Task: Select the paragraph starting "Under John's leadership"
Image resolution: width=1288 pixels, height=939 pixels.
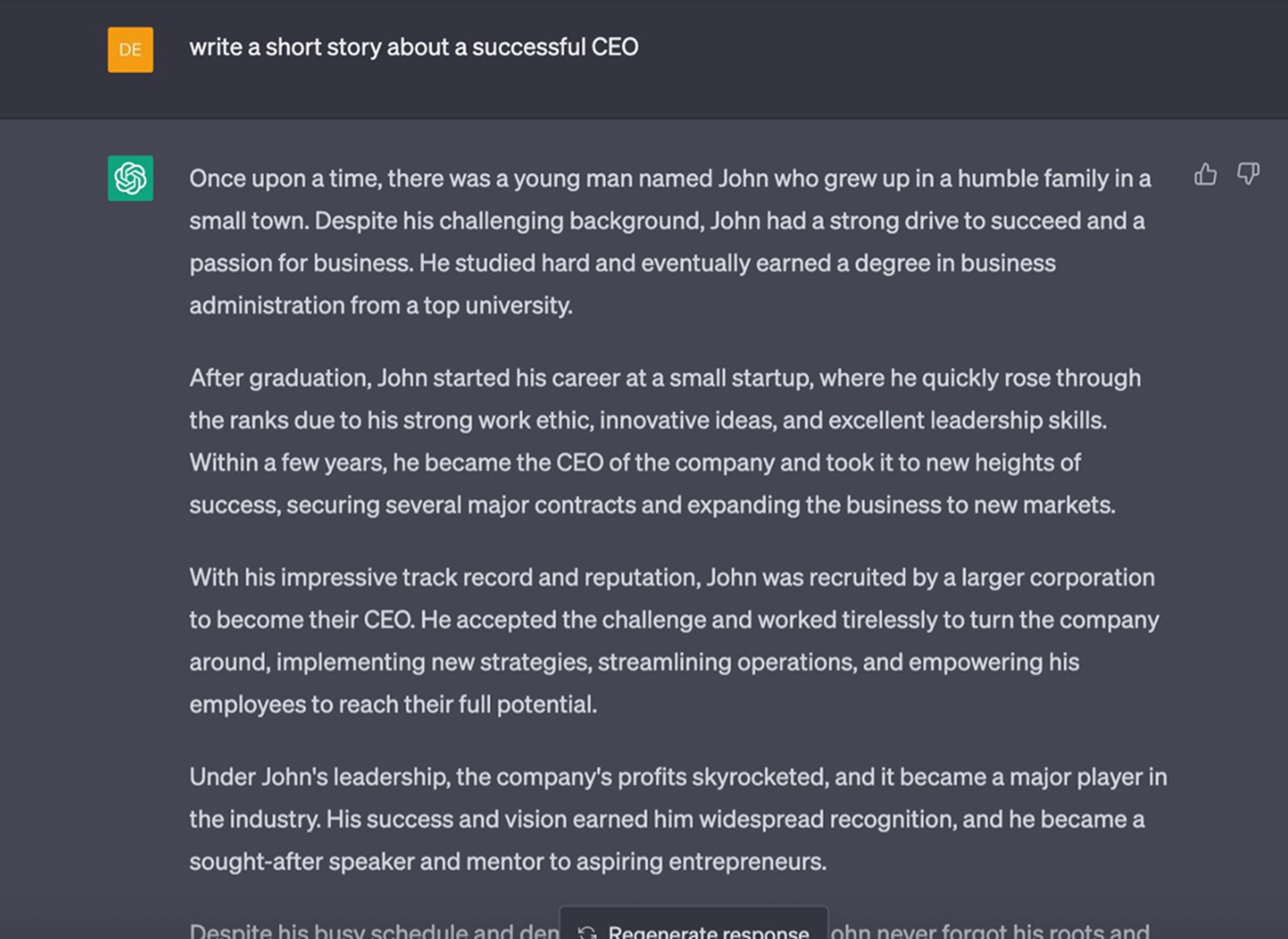Action: coord(678,819)
